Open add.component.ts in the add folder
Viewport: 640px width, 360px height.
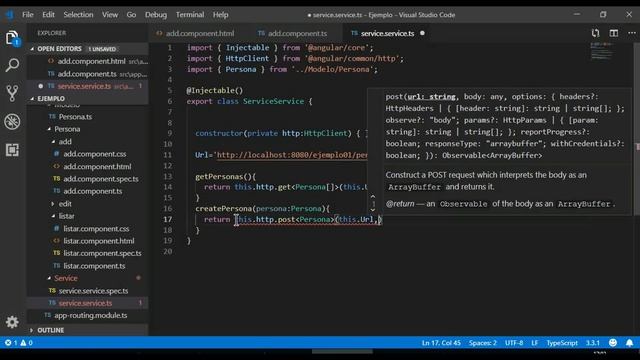coord(92,191)
